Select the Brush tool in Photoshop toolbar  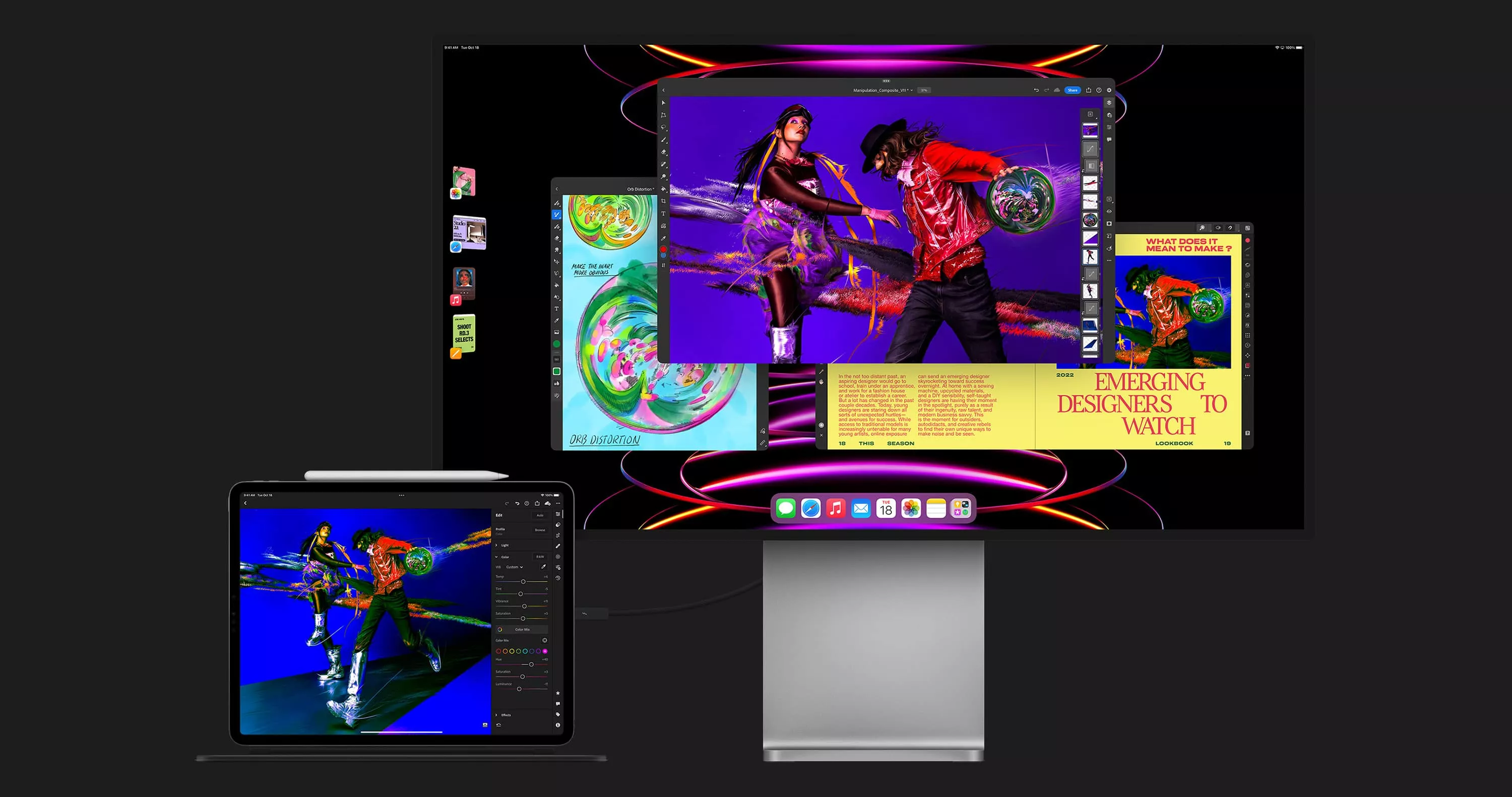point(664,138)
